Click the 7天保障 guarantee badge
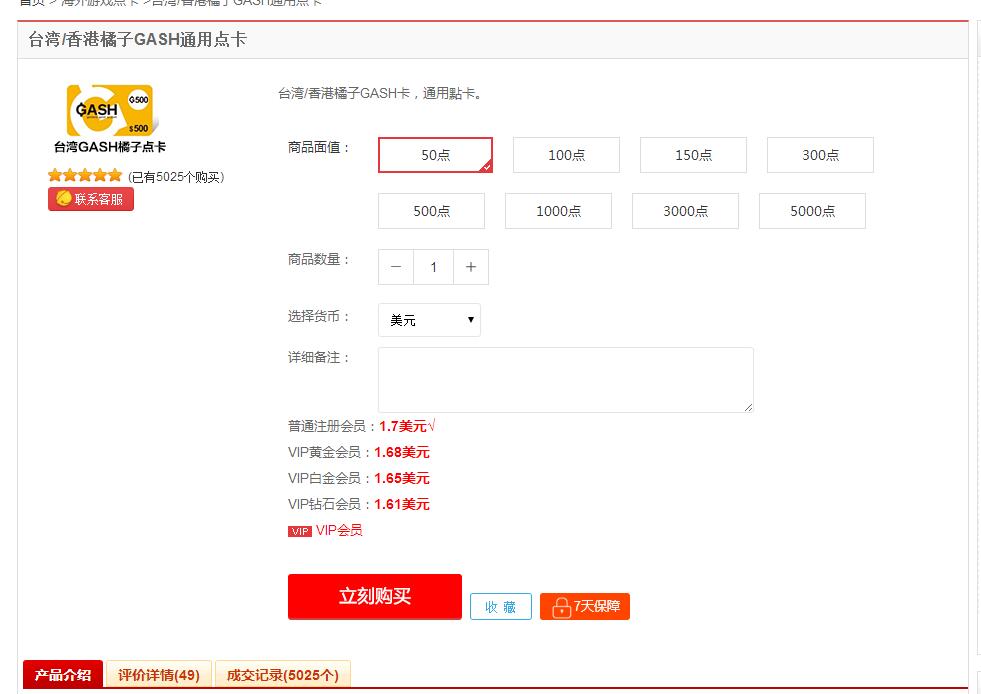The height and width of the screenshot is (694, 981). click(585, 606)
